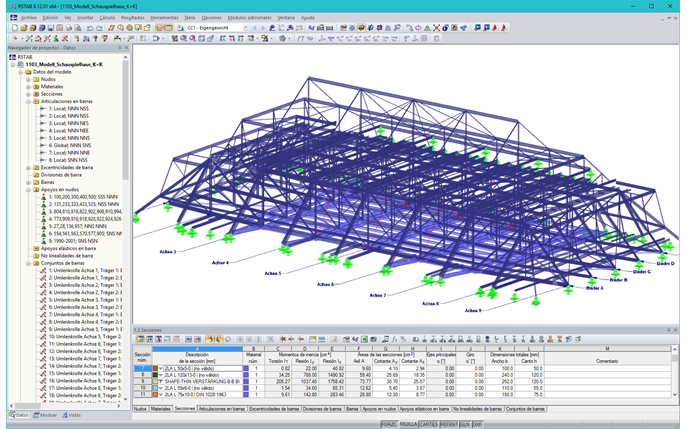Close the Navegador de proyectos panel
The image size is (686, 429).
click(127, 48)
